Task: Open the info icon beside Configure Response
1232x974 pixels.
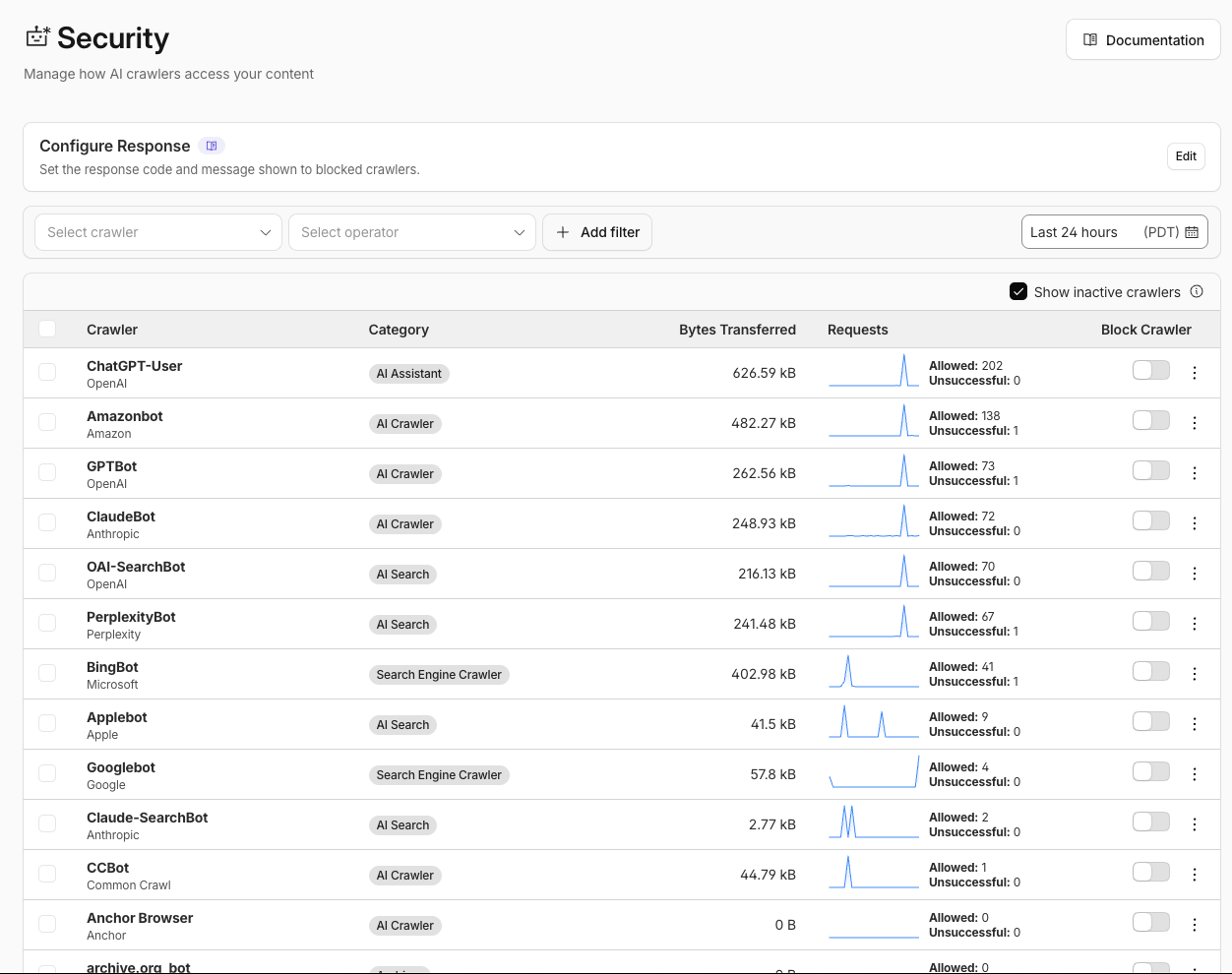Action: tap(212, 146)
